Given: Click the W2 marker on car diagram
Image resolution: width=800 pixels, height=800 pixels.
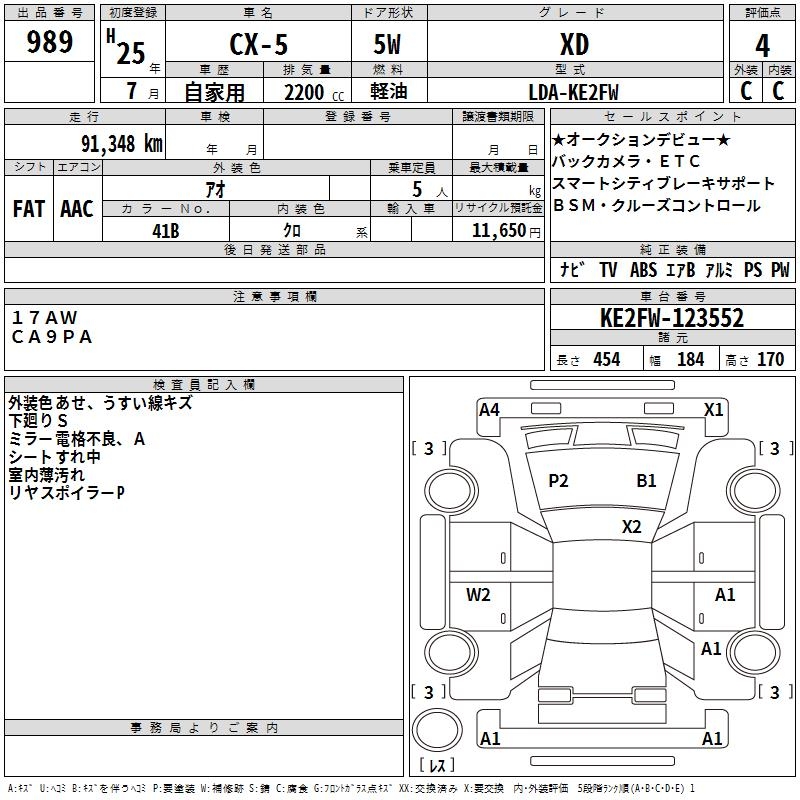Looking at the screenshot, I should tap(478, 595).
